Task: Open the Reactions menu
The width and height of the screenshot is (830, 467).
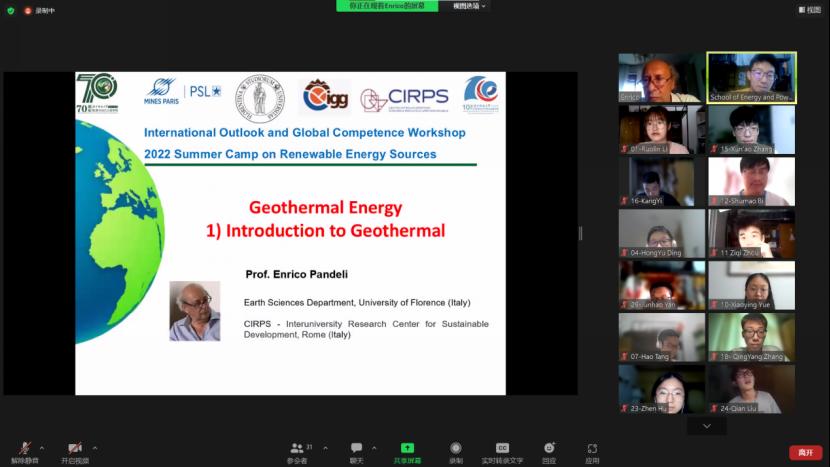Action: (x=549, y=449)
